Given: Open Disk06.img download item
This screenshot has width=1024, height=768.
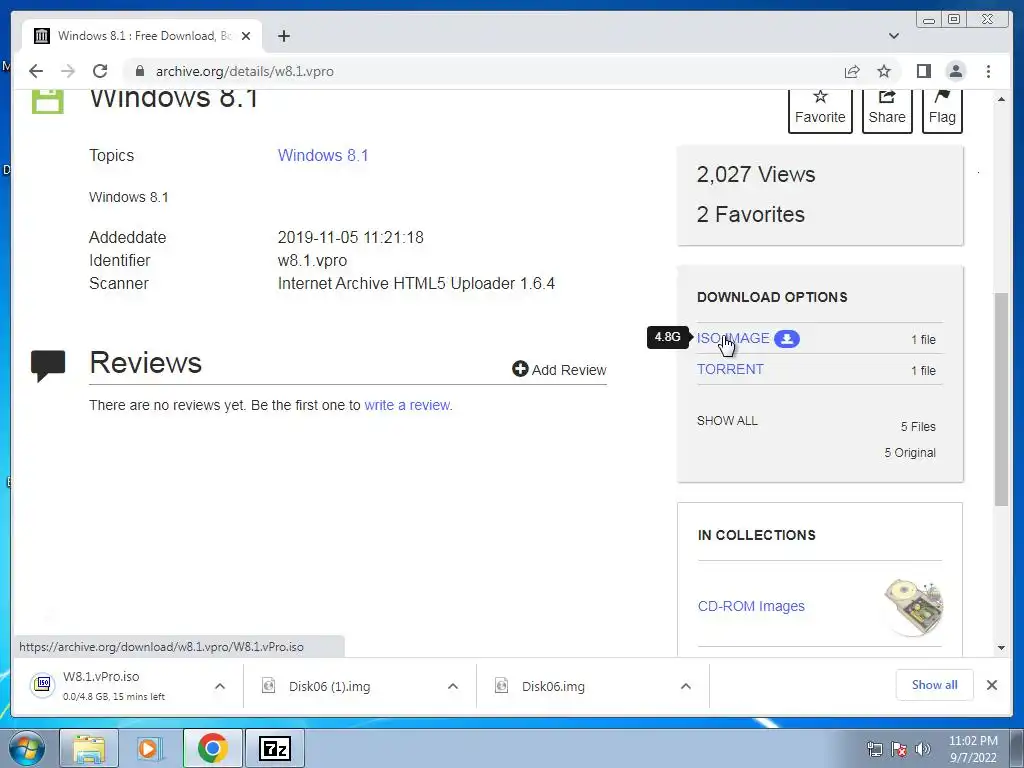Looking at the screenshot, I should (553, 686).
